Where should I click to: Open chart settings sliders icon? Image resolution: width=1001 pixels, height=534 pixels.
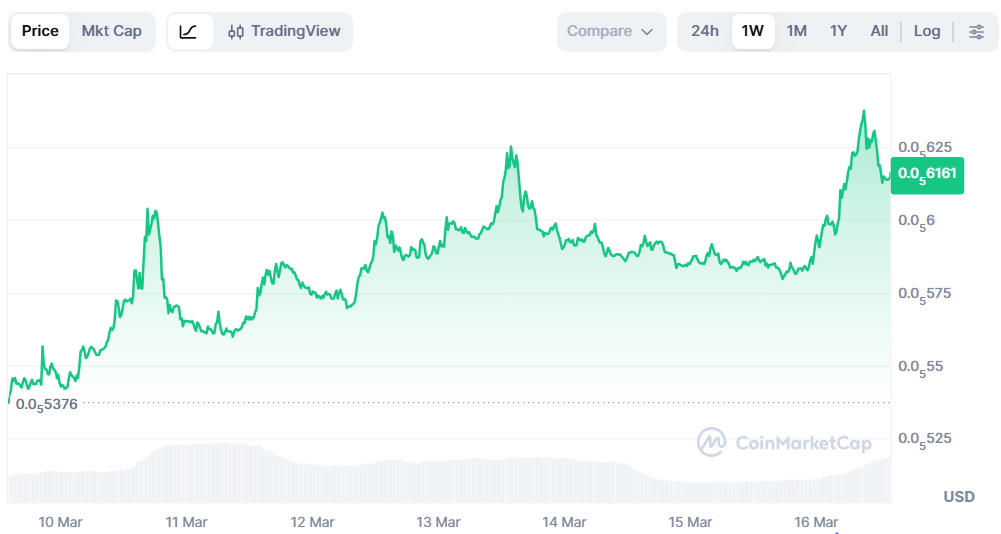976,31
